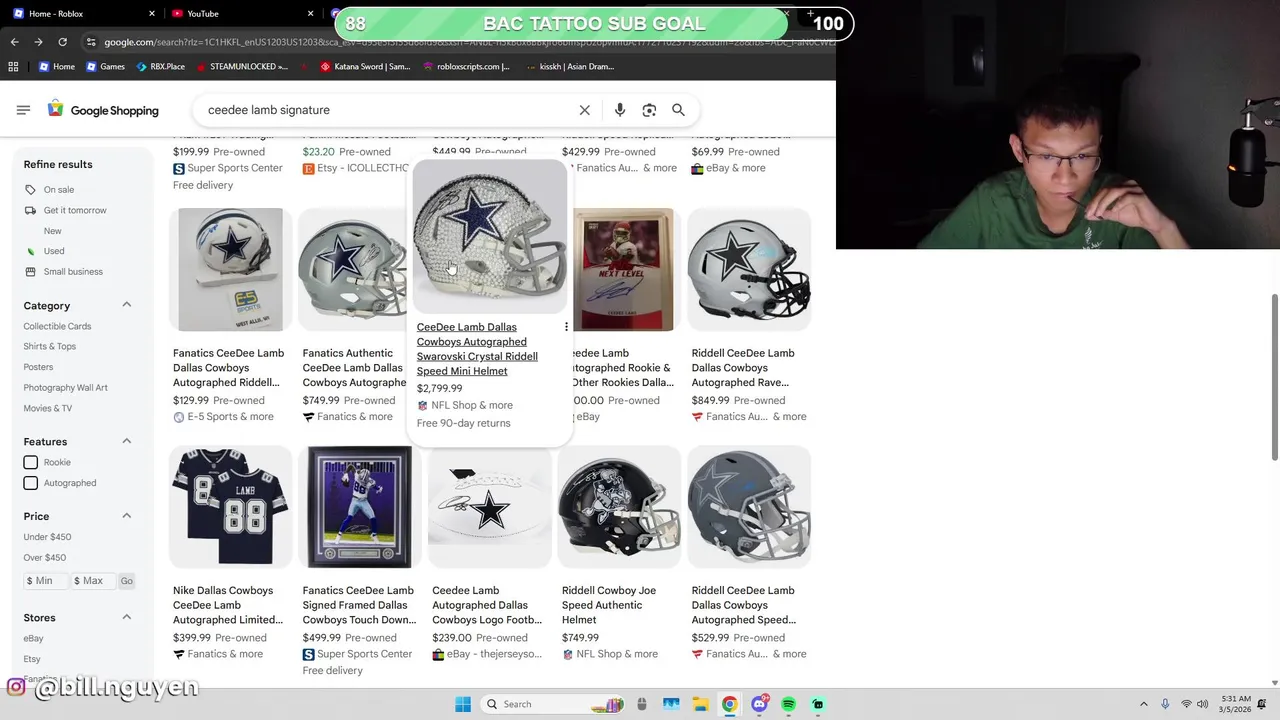Open the Windows Start menu
Screen dimensions: 1280x720
pyautogui.click(x=463, y=704)
